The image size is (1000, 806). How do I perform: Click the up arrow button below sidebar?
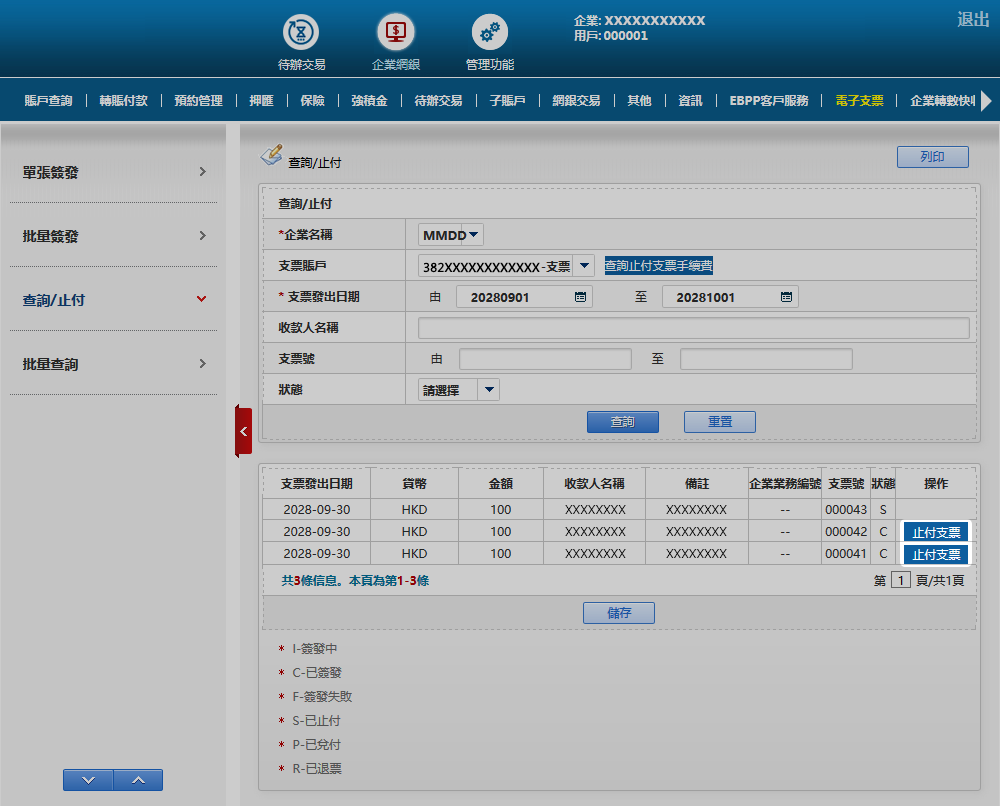138,780
